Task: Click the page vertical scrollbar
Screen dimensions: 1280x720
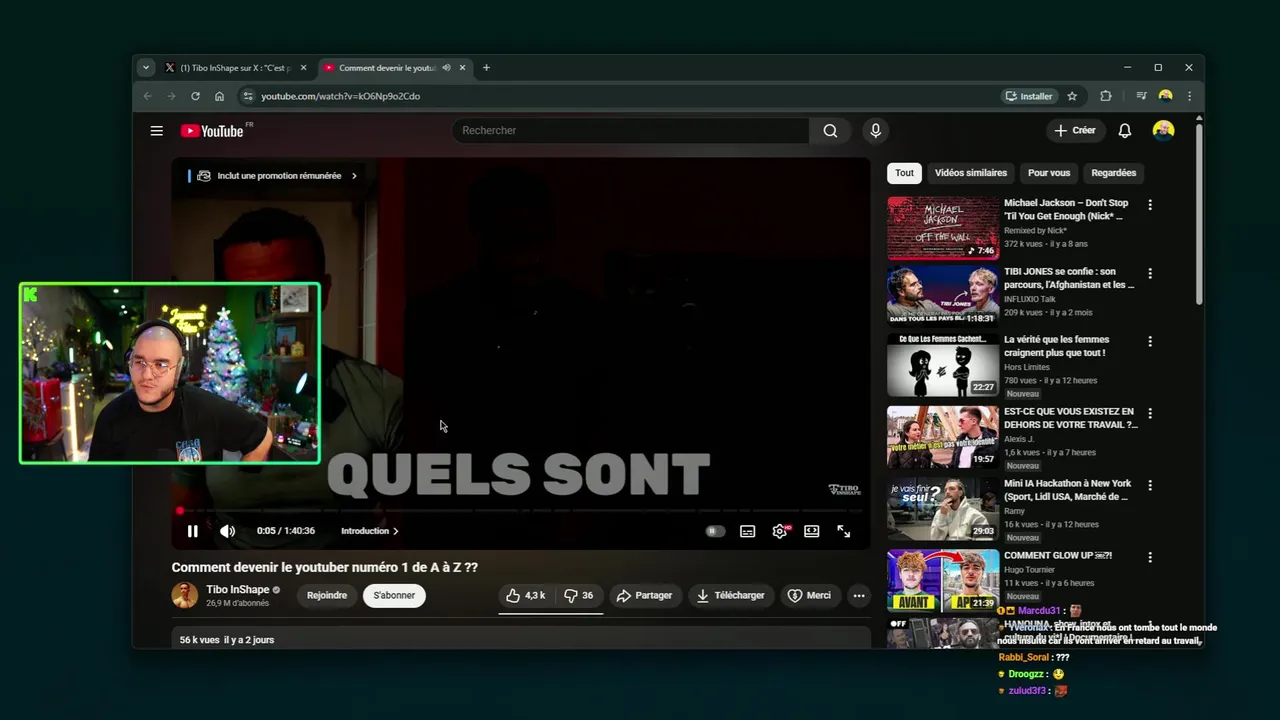Action: tap(1199, 215)
